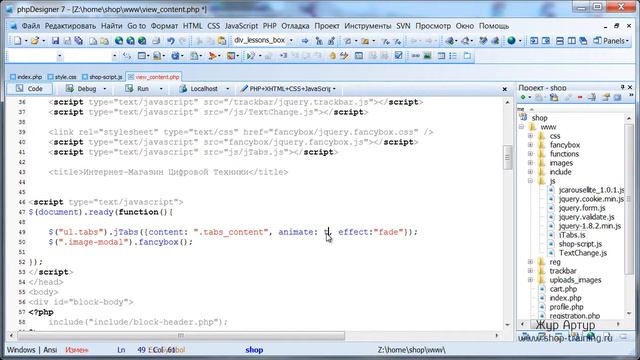Close the Project - shop panel
This screenshot has height=360, width=640.
tap(630, 87)
